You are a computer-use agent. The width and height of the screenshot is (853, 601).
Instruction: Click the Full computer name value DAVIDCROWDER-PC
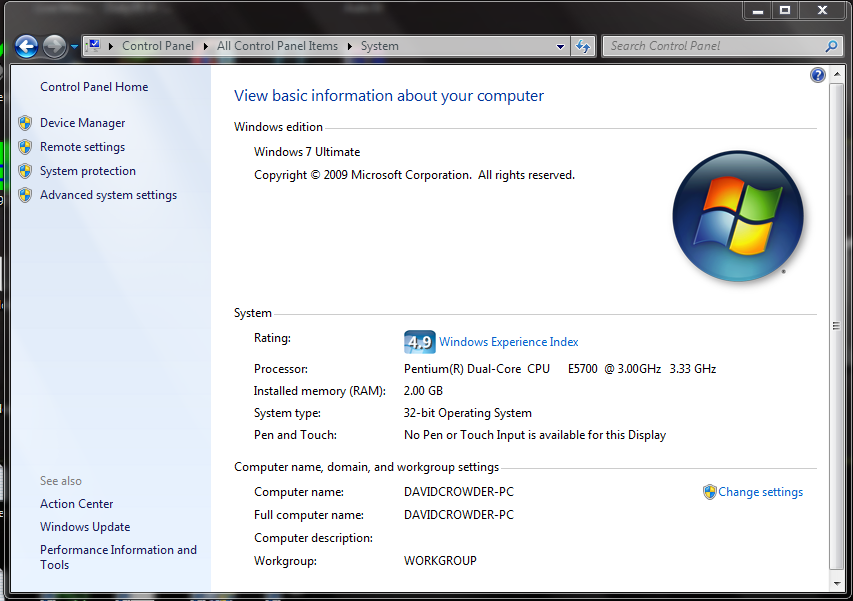(459, 515)
